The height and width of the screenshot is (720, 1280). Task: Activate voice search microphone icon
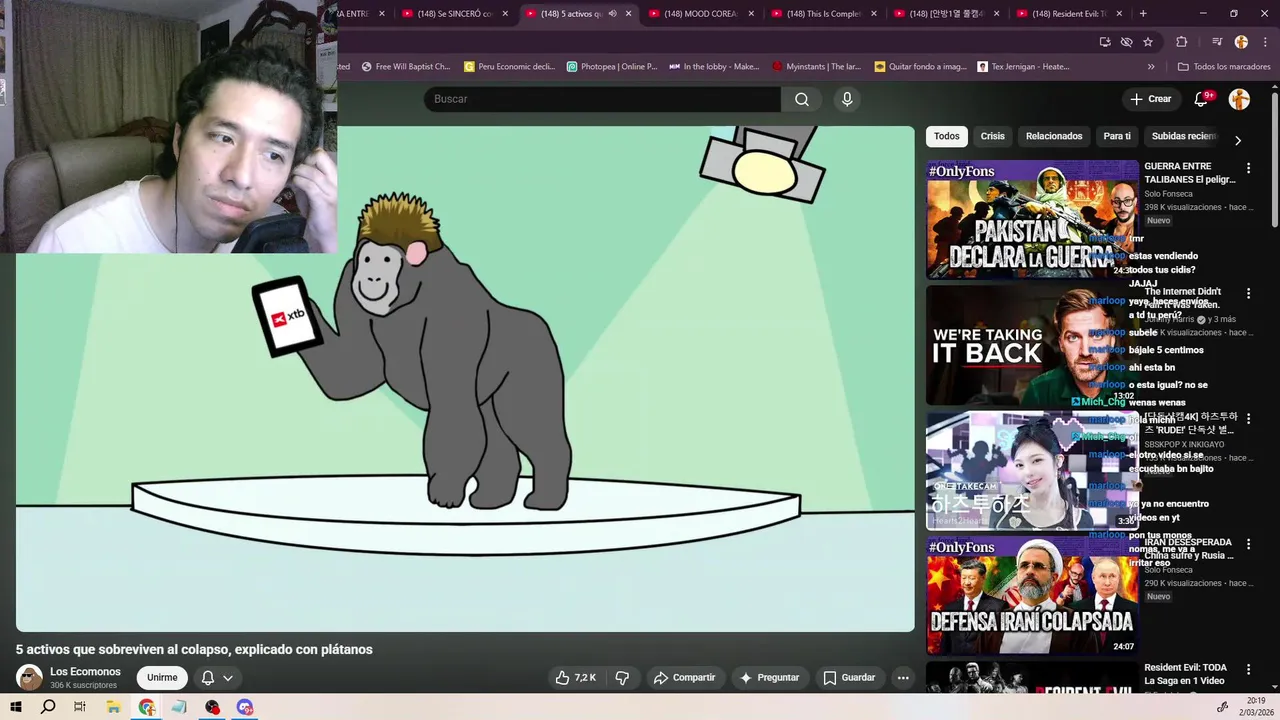847,99
